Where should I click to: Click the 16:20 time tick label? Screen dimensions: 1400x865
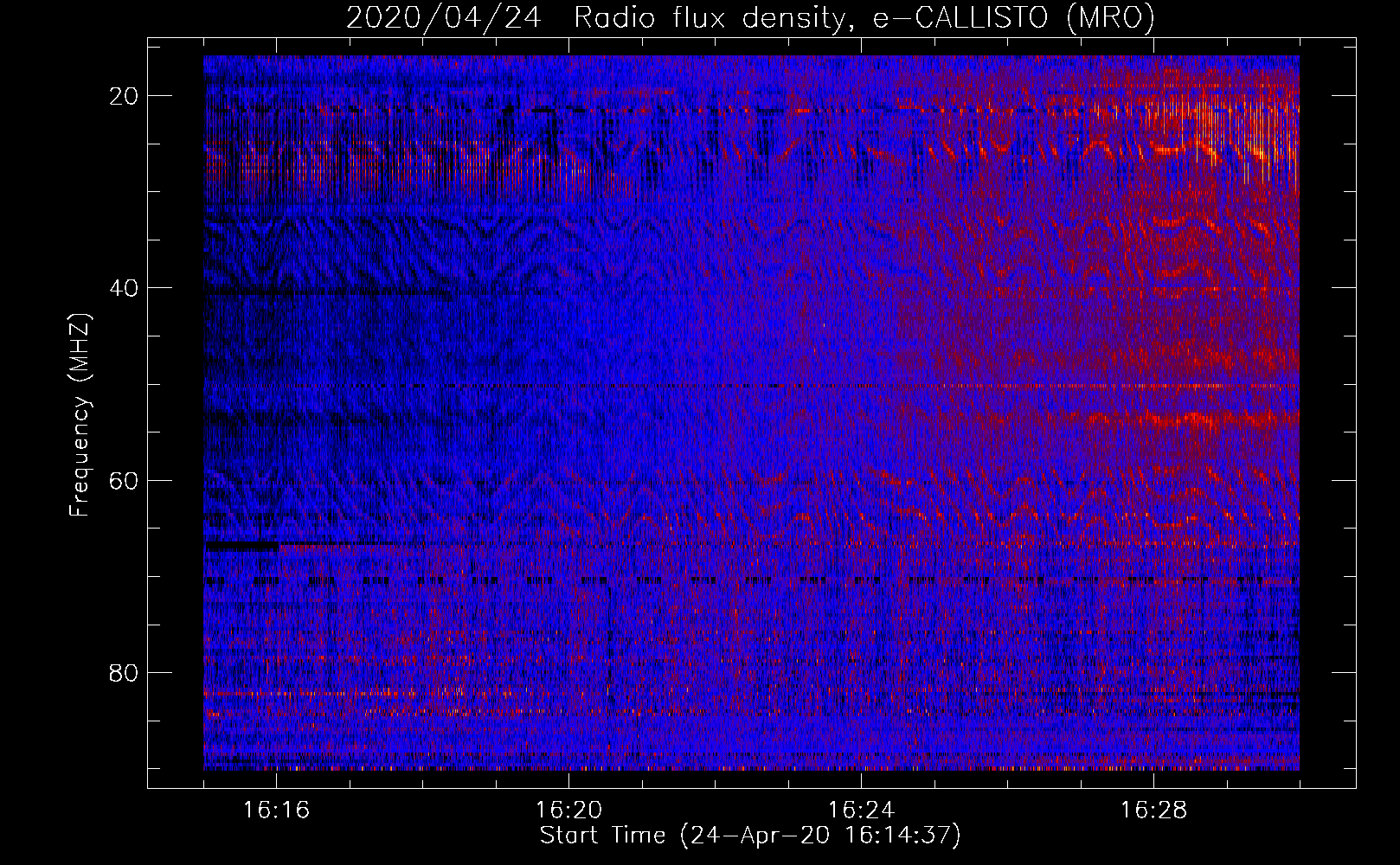[x=568, y=811]
